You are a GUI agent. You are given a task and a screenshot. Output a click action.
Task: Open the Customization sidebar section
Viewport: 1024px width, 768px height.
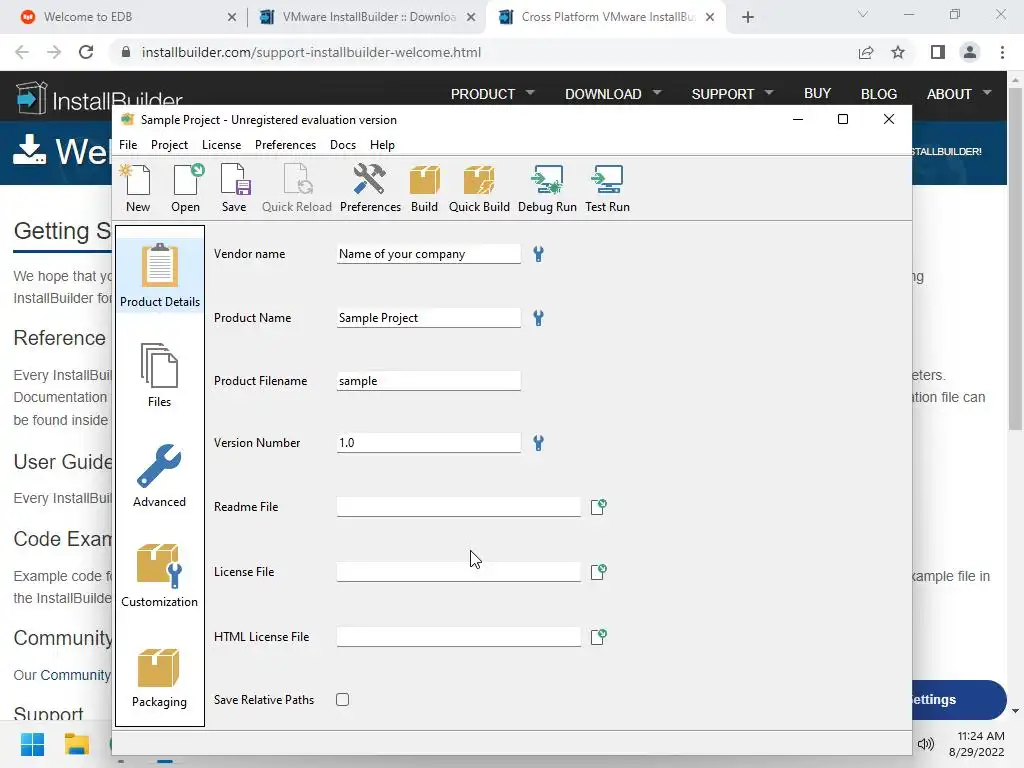(x=159, y=576)
